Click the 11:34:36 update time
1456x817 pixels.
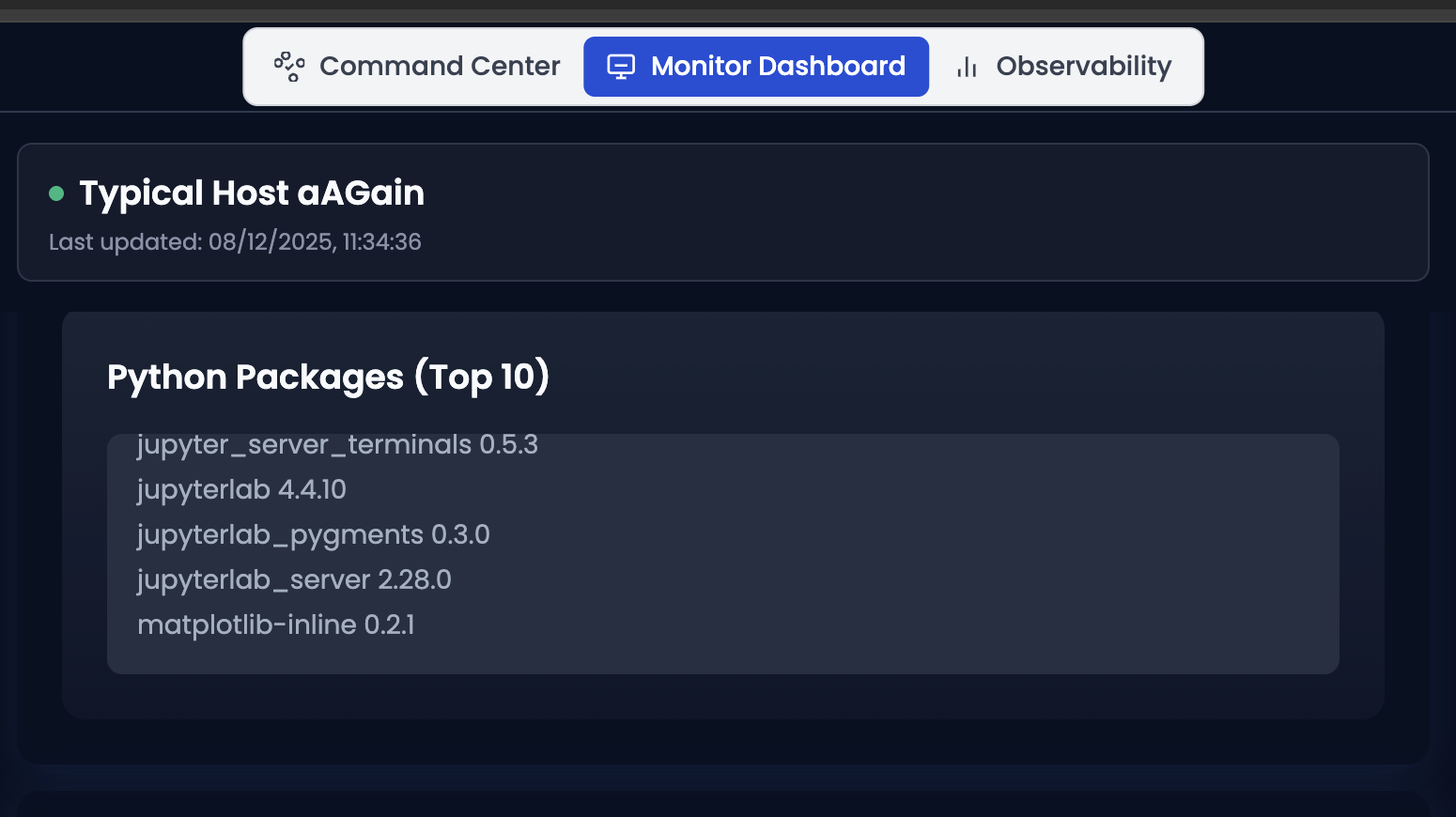[381, 242]
